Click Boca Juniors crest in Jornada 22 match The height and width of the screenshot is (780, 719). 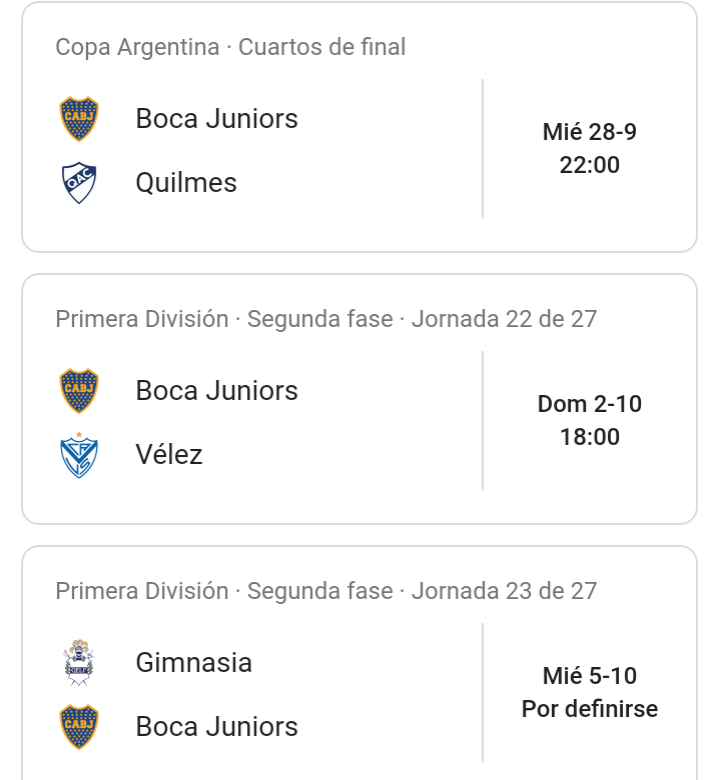(79, 391)
